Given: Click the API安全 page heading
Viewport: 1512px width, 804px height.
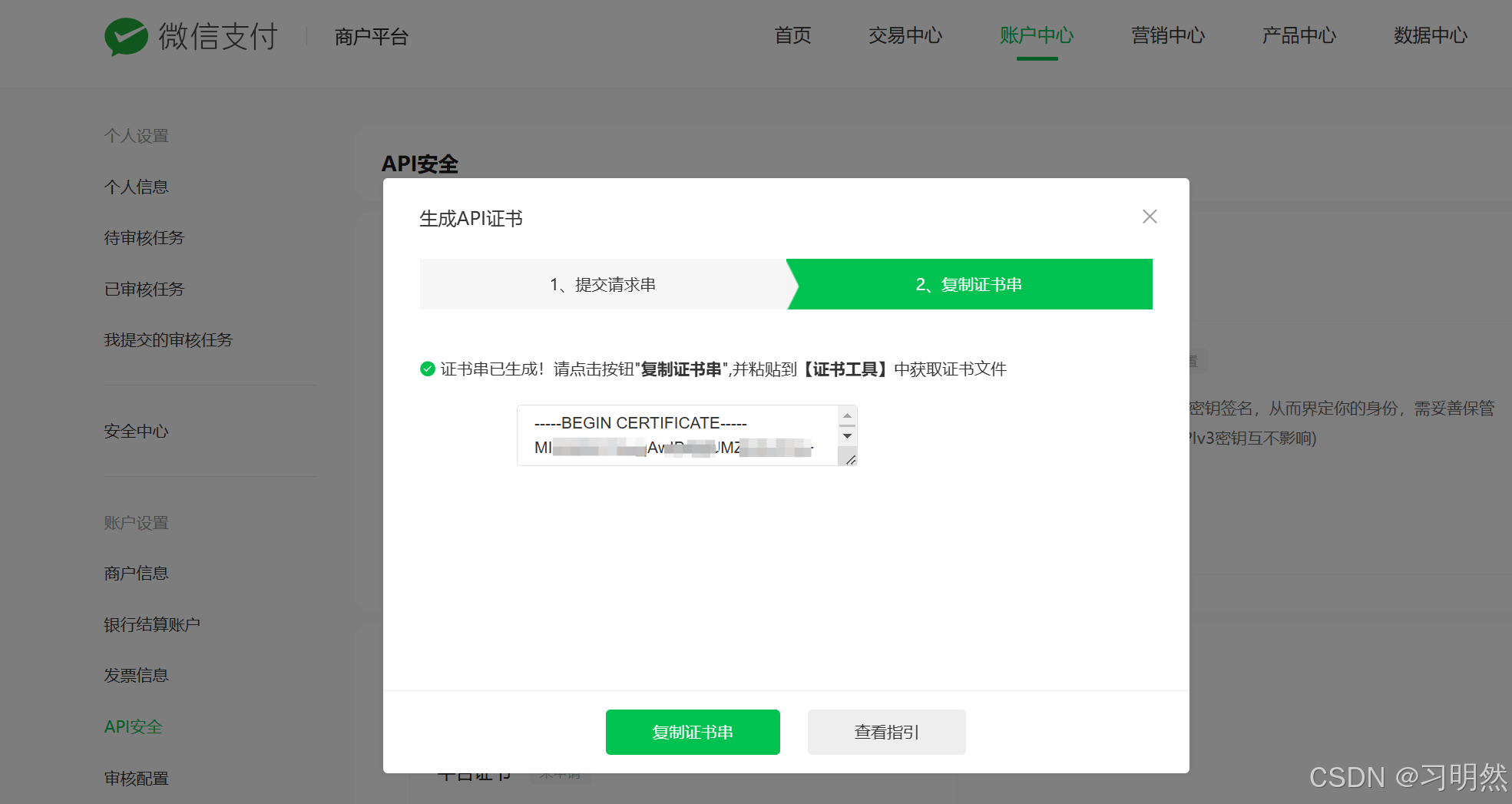Looking at the screenshot, I should [420, 164].
